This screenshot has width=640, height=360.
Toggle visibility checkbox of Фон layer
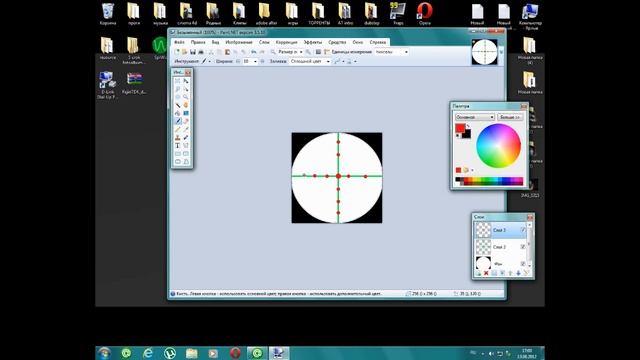coord(523,264)
